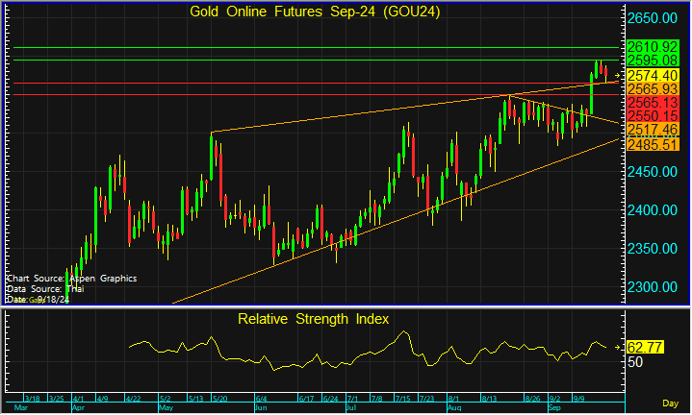
Task: Click the 2300.00 price axis label
Action: (655, 287)
